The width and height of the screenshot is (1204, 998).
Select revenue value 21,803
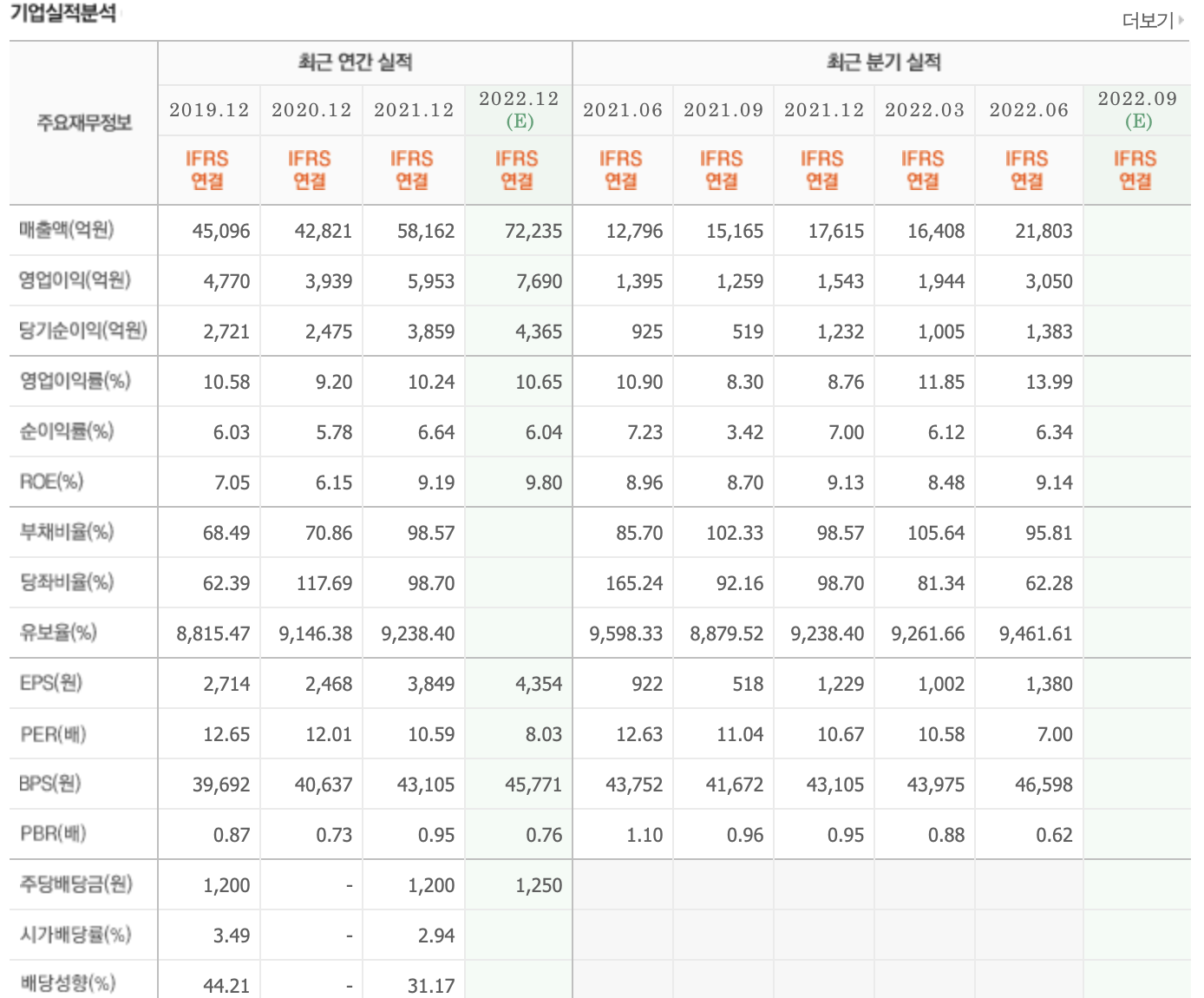1044,232
